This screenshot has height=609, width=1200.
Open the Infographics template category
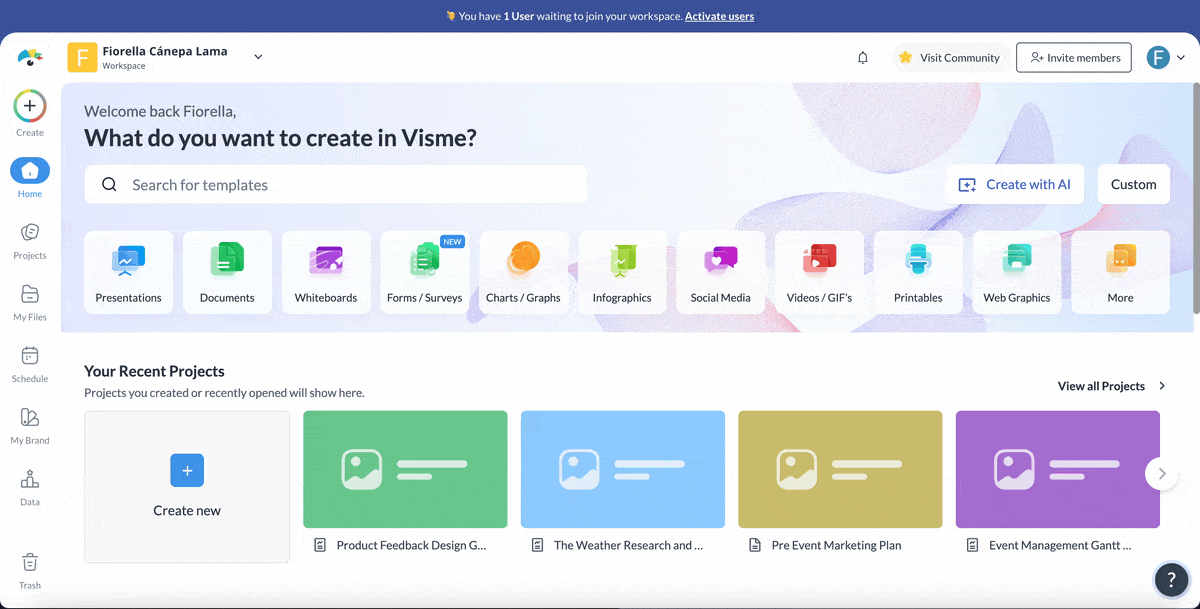point(622,271)
